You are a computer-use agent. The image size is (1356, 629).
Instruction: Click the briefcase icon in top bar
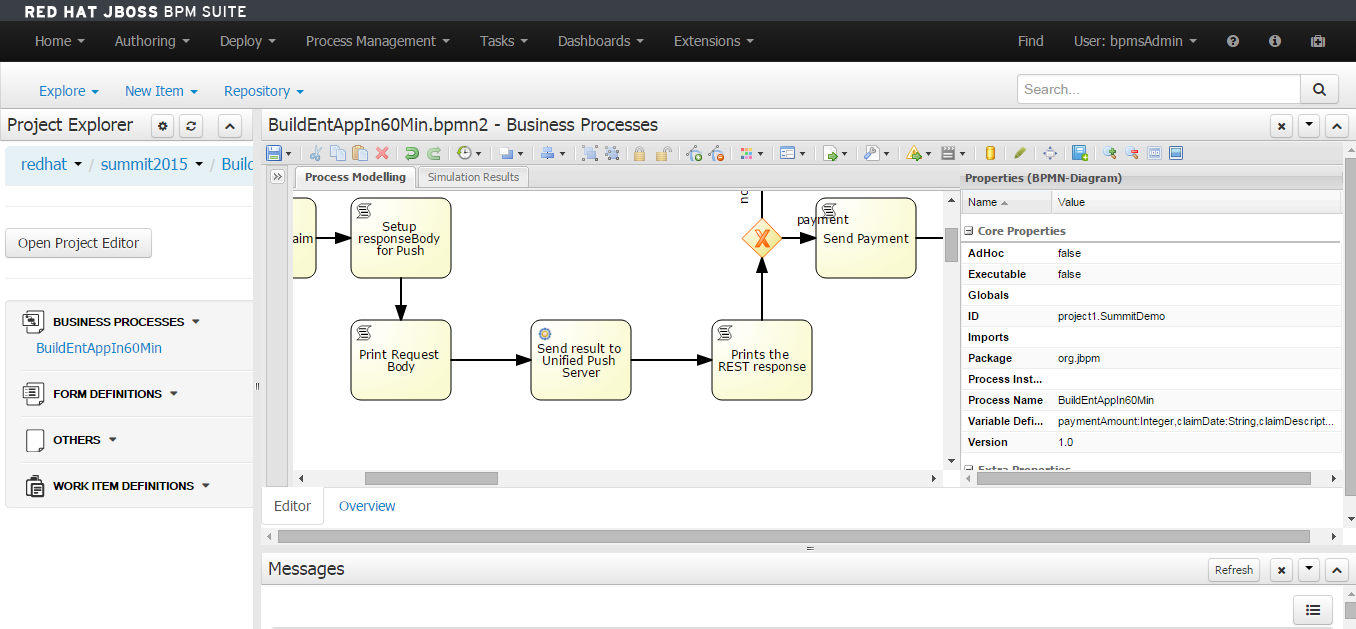pos(1318,41)
